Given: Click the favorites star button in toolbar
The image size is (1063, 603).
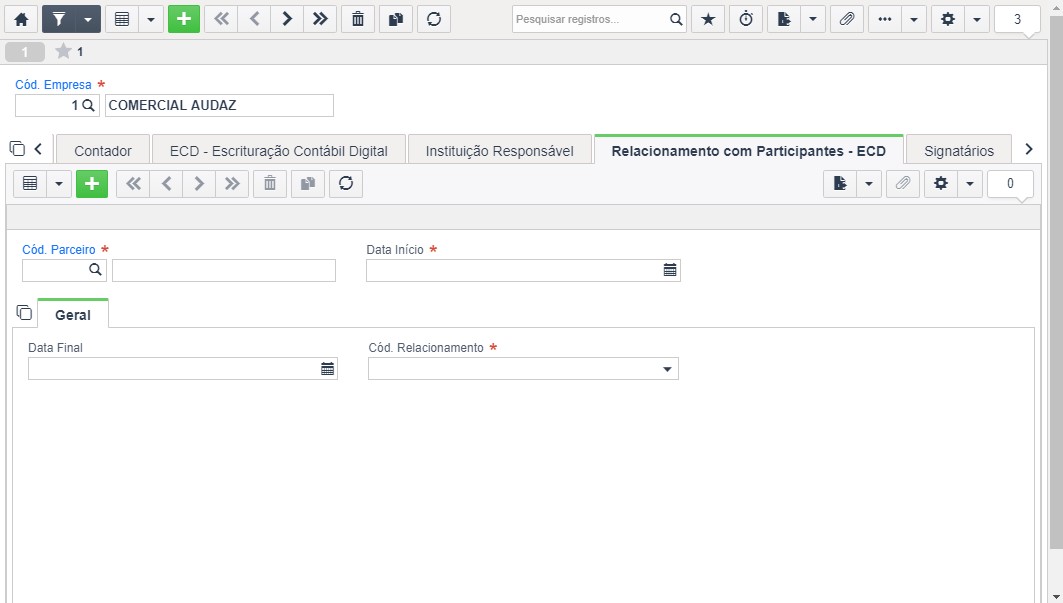Looking at the screenshot, I should pos(708,19).
